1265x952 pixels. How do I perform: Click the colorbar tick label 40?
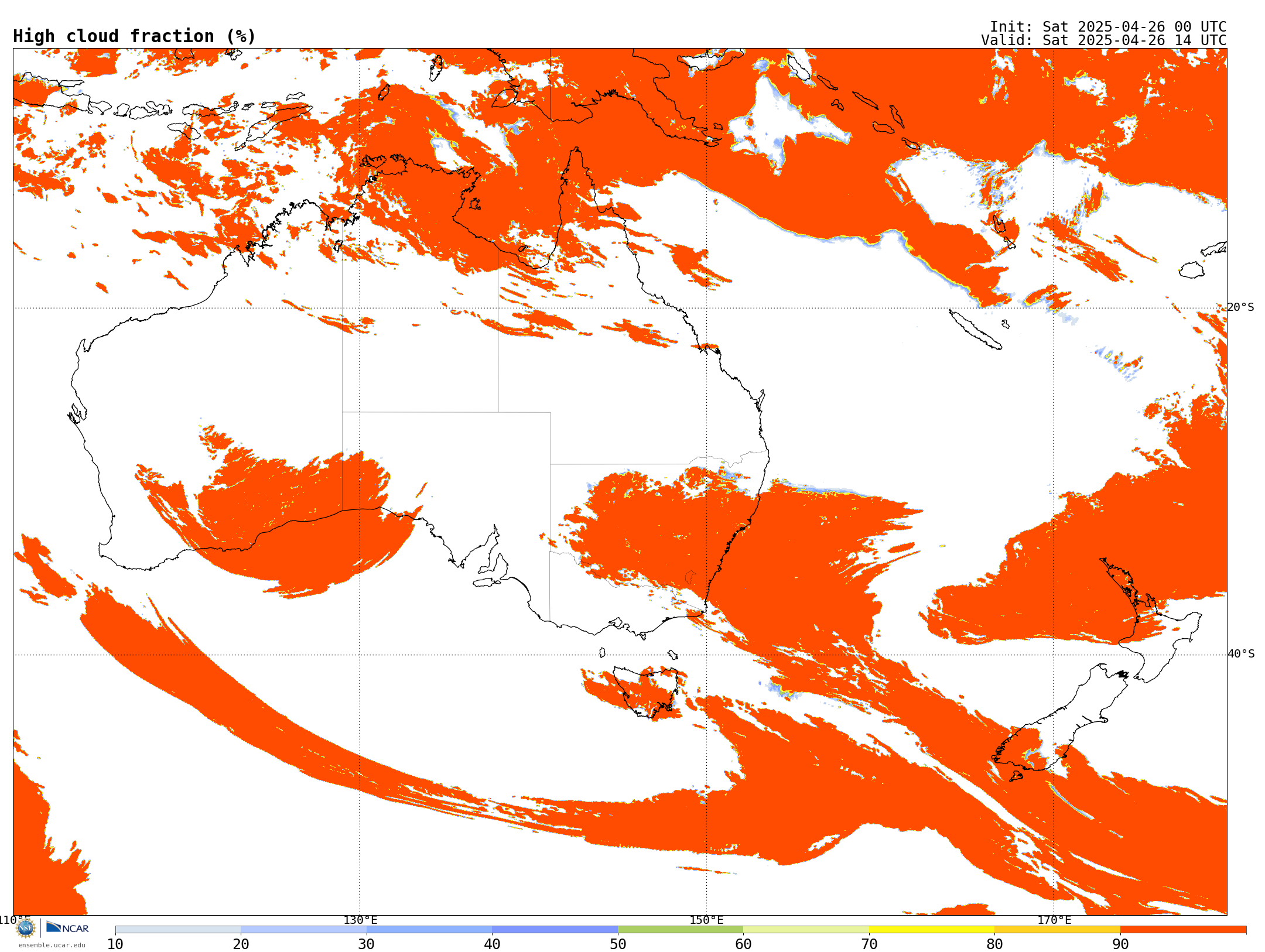pyautogui.click(x=492, y=944)
